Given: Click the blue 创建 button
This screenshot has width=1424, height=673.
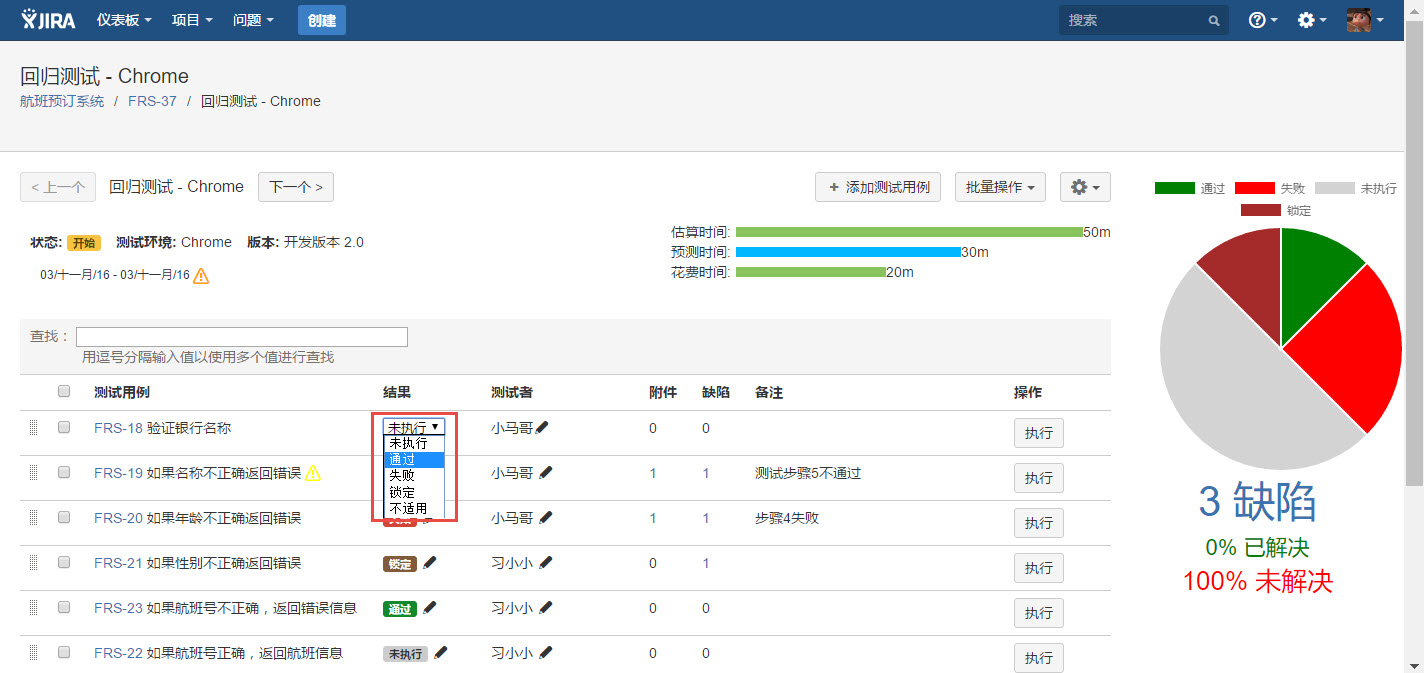Looking at the screenshot, I should click(x=322, y=20).
